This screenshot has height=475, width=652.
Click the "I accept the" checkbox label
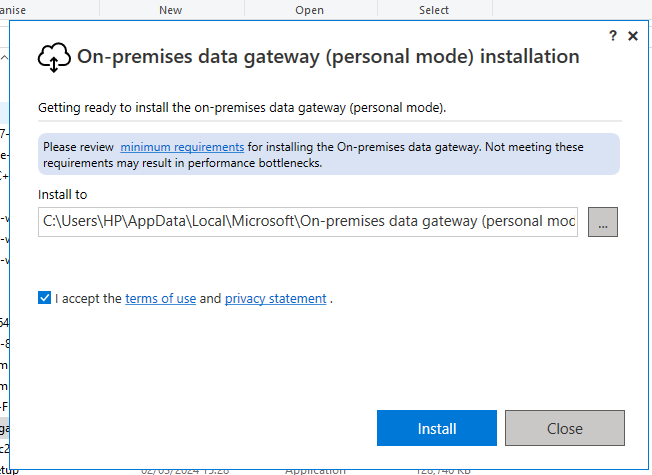click(88, 299)
